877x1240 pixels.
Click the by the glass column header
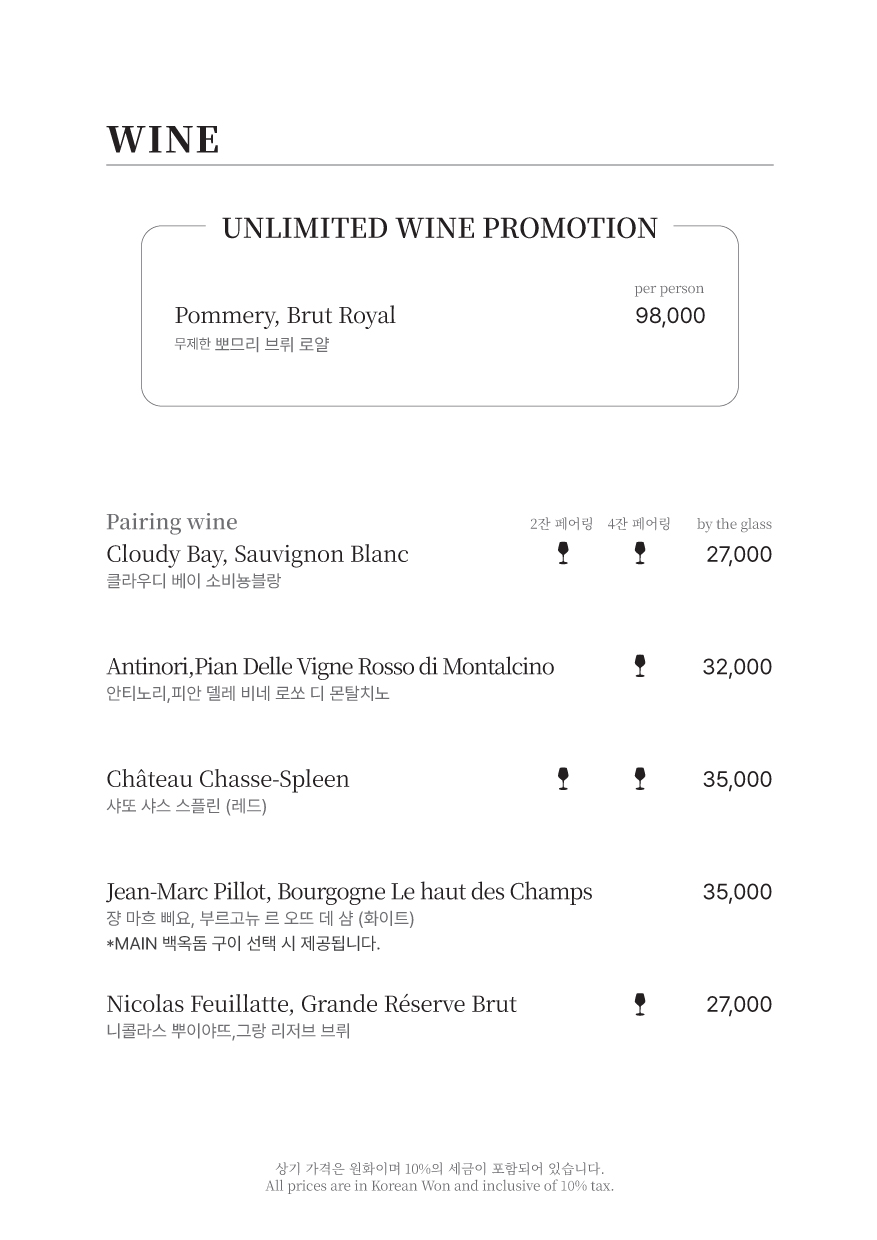(x=734, y=524)
